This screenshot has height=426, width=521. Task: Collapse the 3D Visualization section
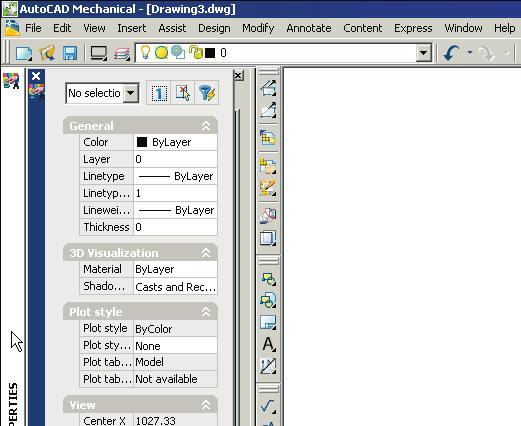[206, 253]
